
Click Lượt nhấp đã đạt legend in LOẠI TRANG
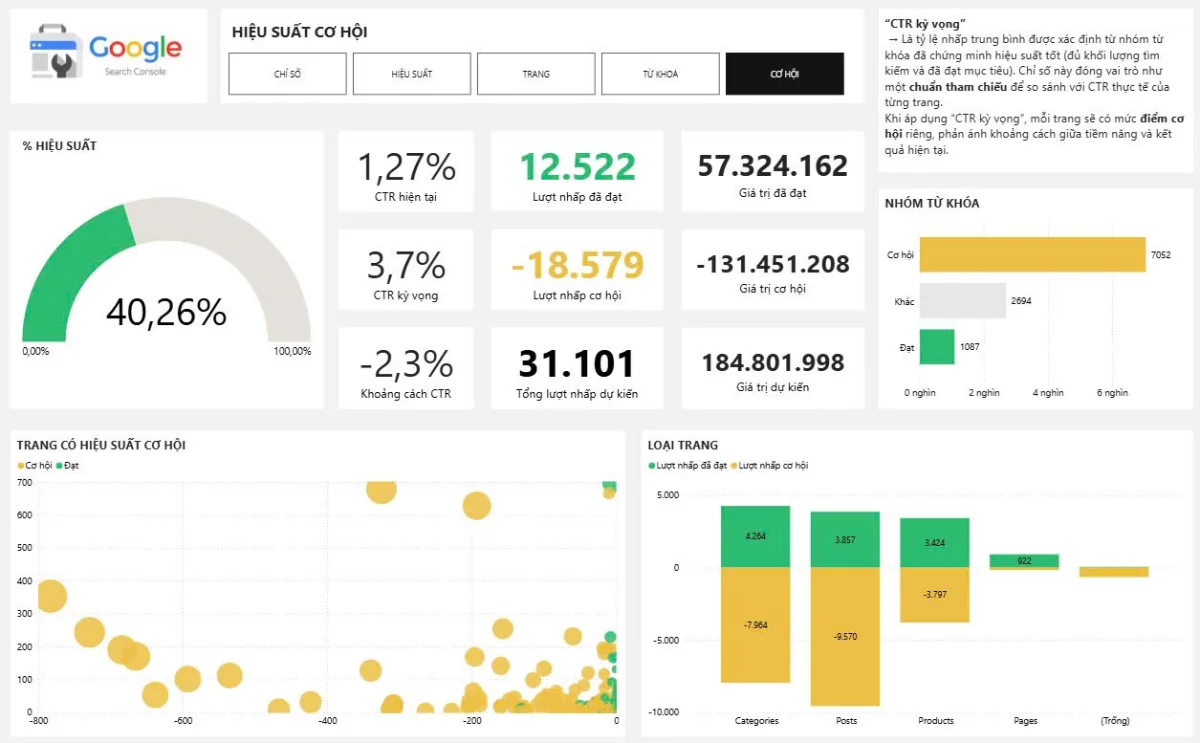coord(687,466)
